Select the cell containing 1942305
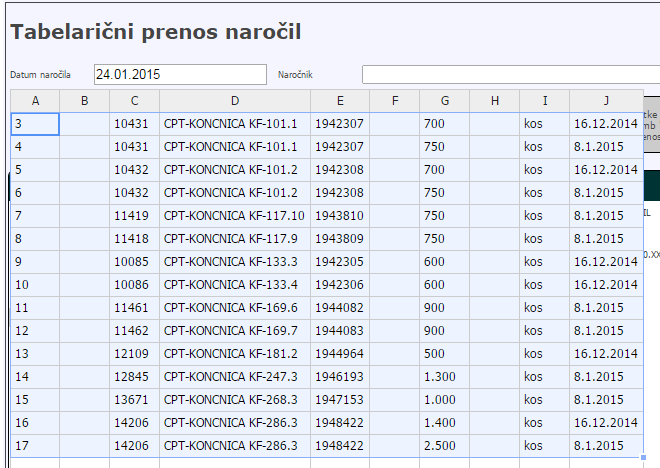Image resolution: width=660 pixels, height=468 pixels. [340, 261]
